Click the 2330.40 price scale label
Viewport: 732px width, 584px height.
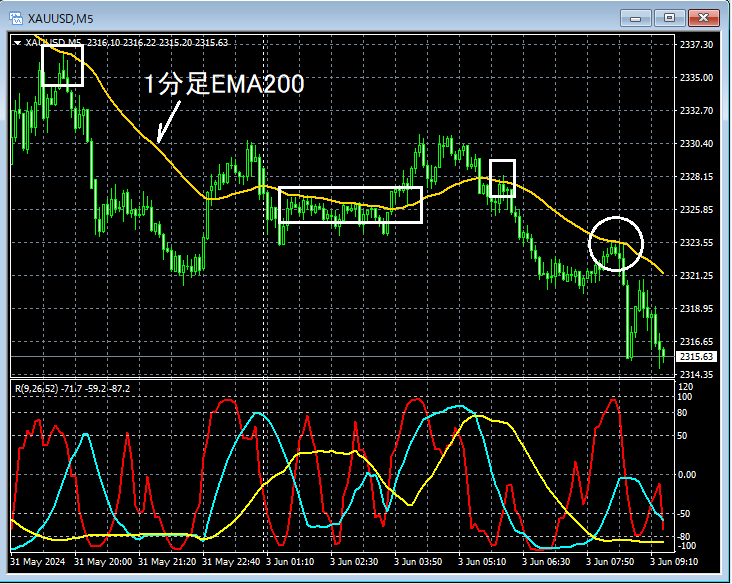[x=697, y=143]
